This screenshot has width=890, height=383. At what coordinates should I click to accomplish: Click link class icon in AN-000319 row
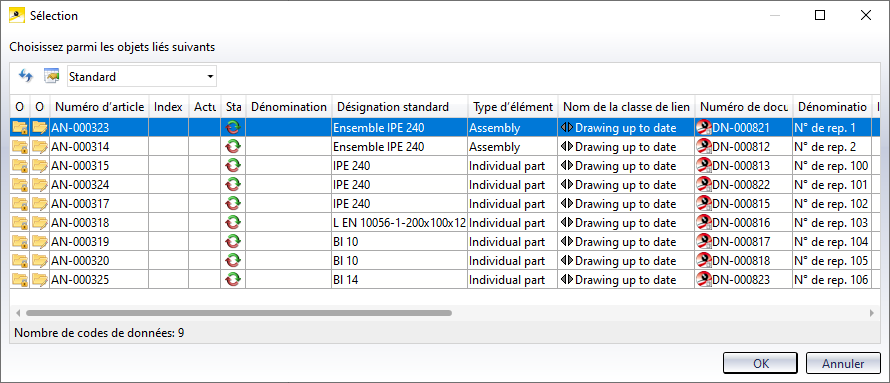tap(567, 242)
